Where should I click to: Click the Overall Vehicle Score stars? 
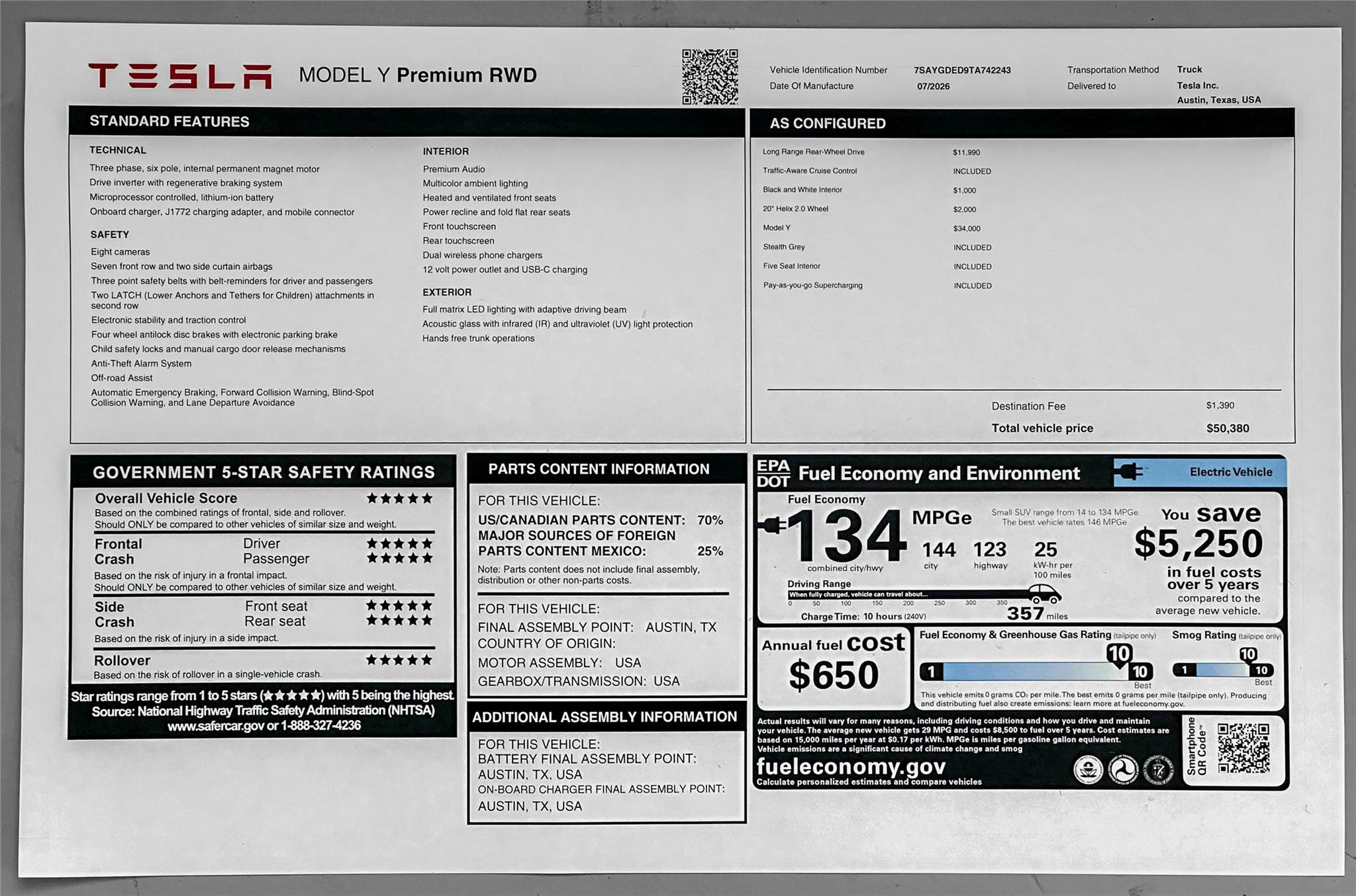(x=399, y=498)
